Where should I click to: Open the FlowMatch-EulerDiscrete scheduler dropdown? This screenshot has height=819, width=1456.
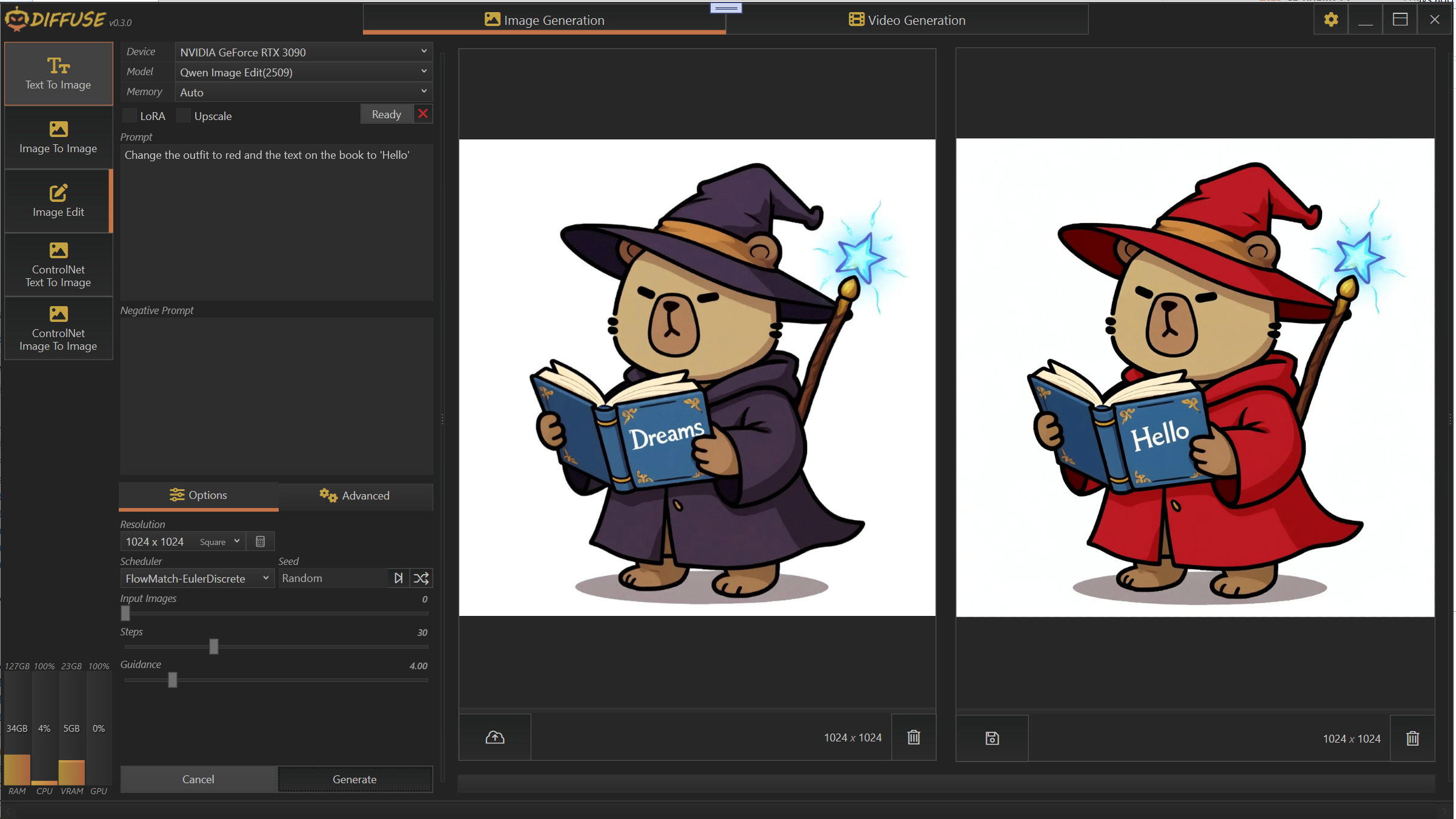(197, 578)
